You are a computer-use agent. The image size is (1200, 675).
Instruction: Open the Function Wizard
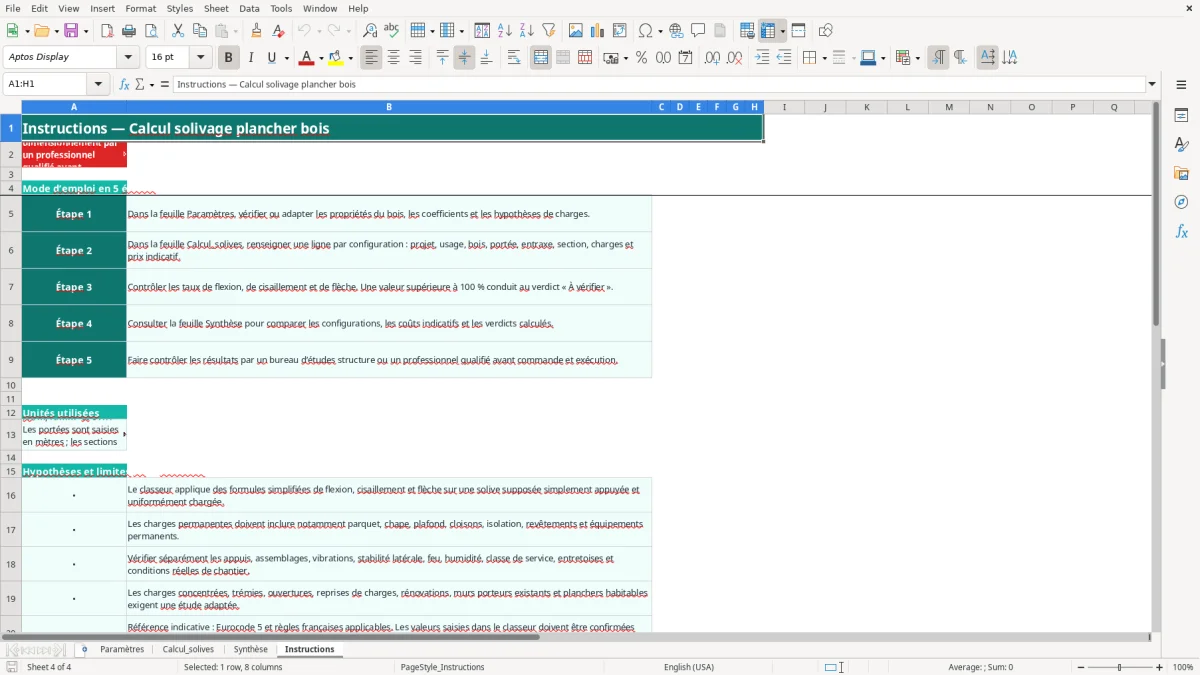click(124, 84)
